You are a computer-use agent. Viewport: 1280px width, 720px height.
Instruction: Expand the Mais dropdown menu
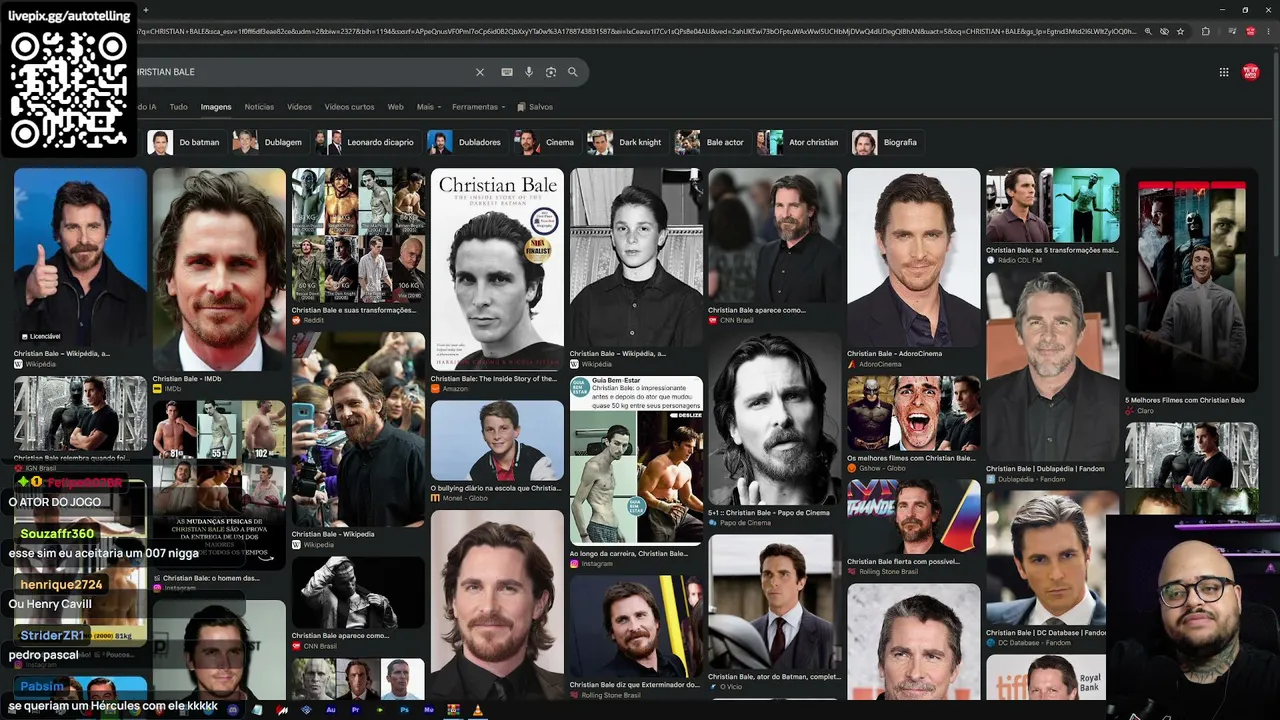429,107
